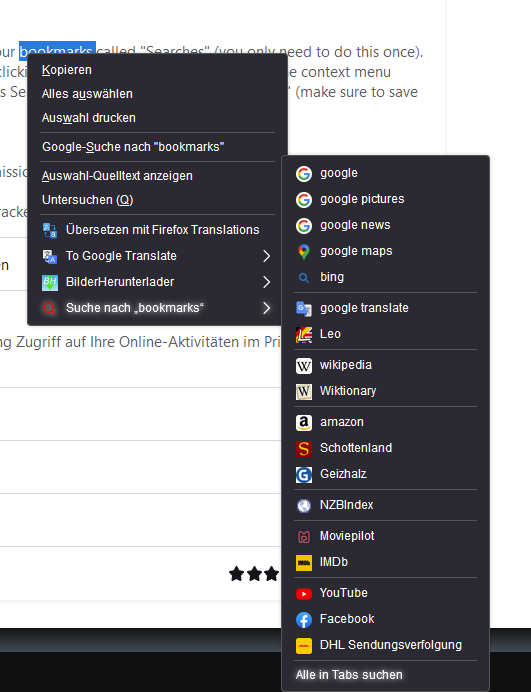Select Übersetzen mit Firefox Translations label

click(x=162, y=230)
